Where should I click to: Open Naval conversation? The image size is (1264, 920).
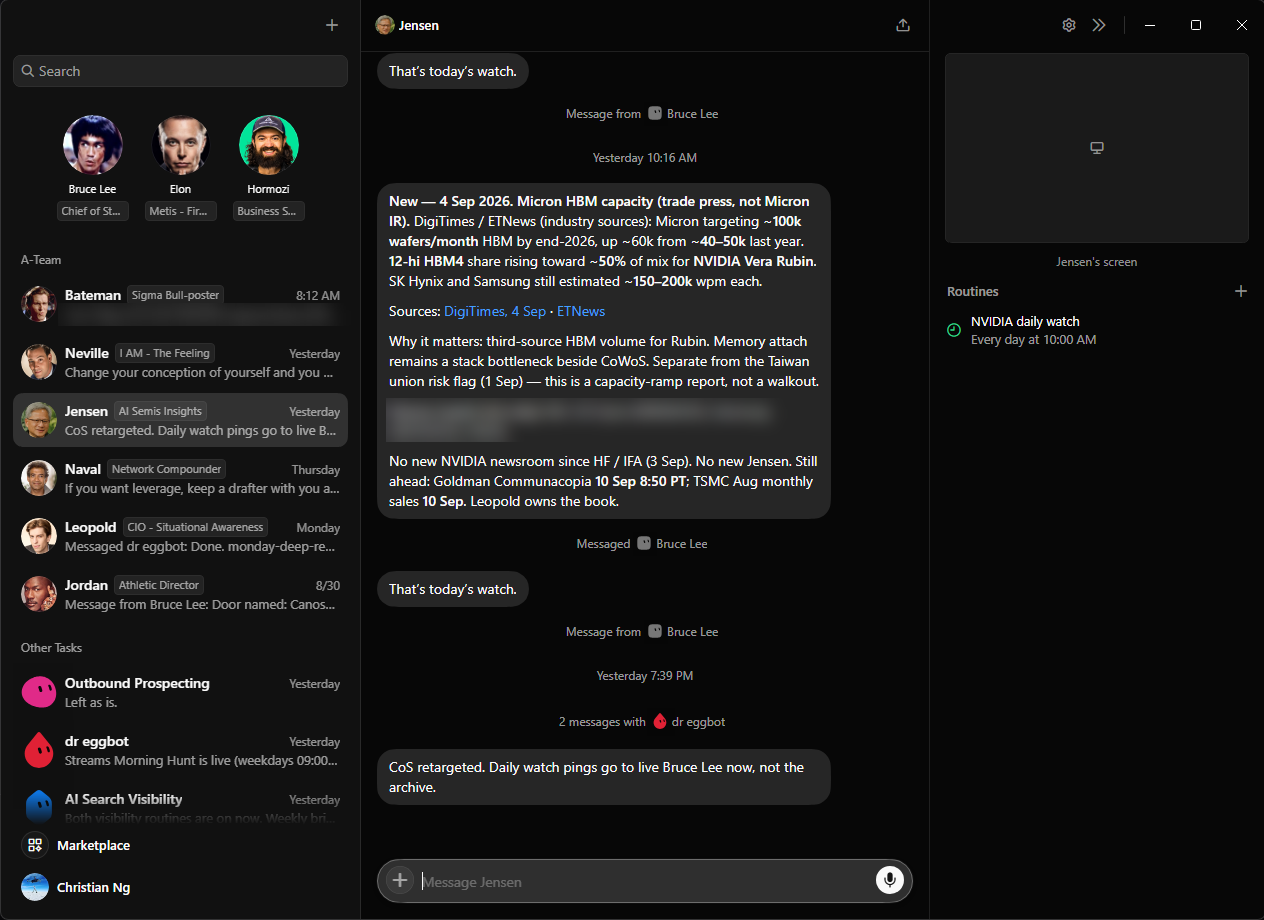tap(180, 478)
